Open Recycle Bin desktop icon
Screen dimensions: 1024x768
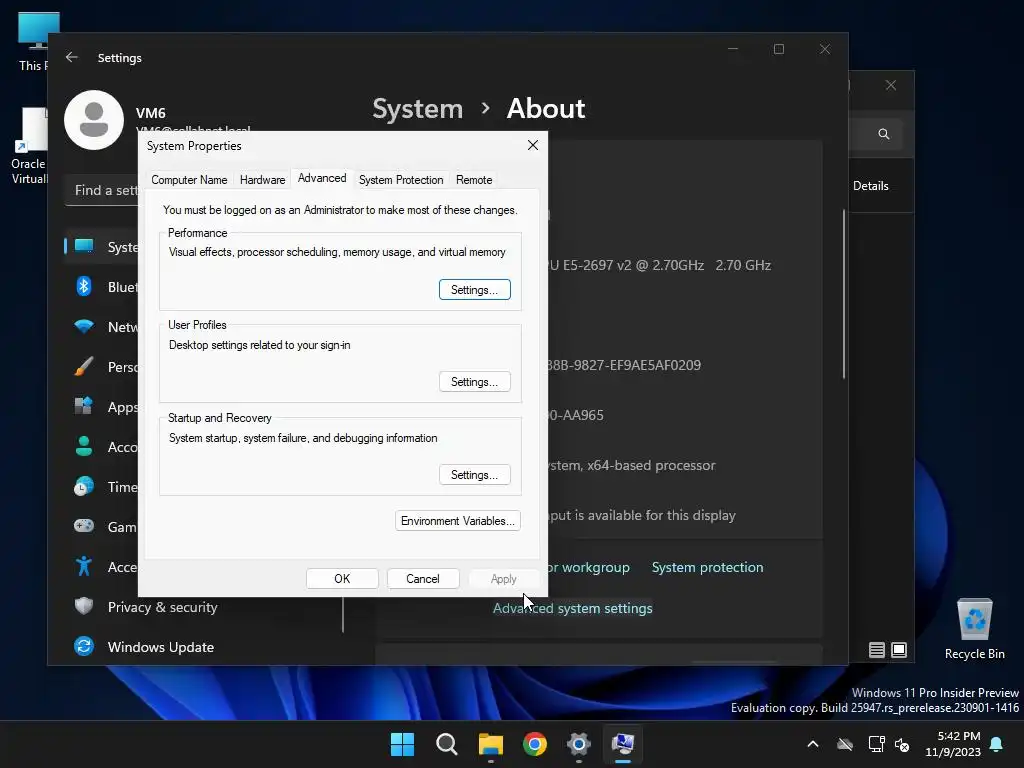pyautogui.click(x=974, y=629)
